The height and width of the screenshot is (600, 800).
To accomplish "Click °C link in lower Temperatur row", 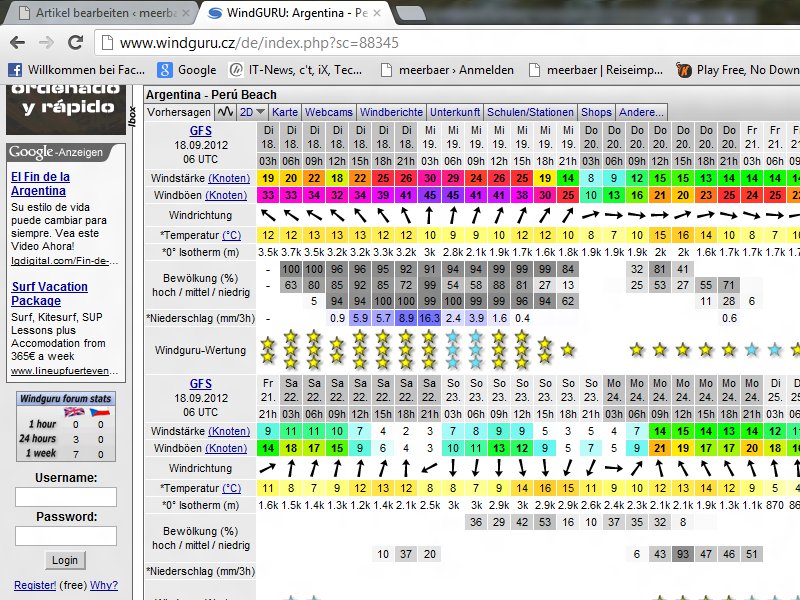I will [x=232, y=488].
